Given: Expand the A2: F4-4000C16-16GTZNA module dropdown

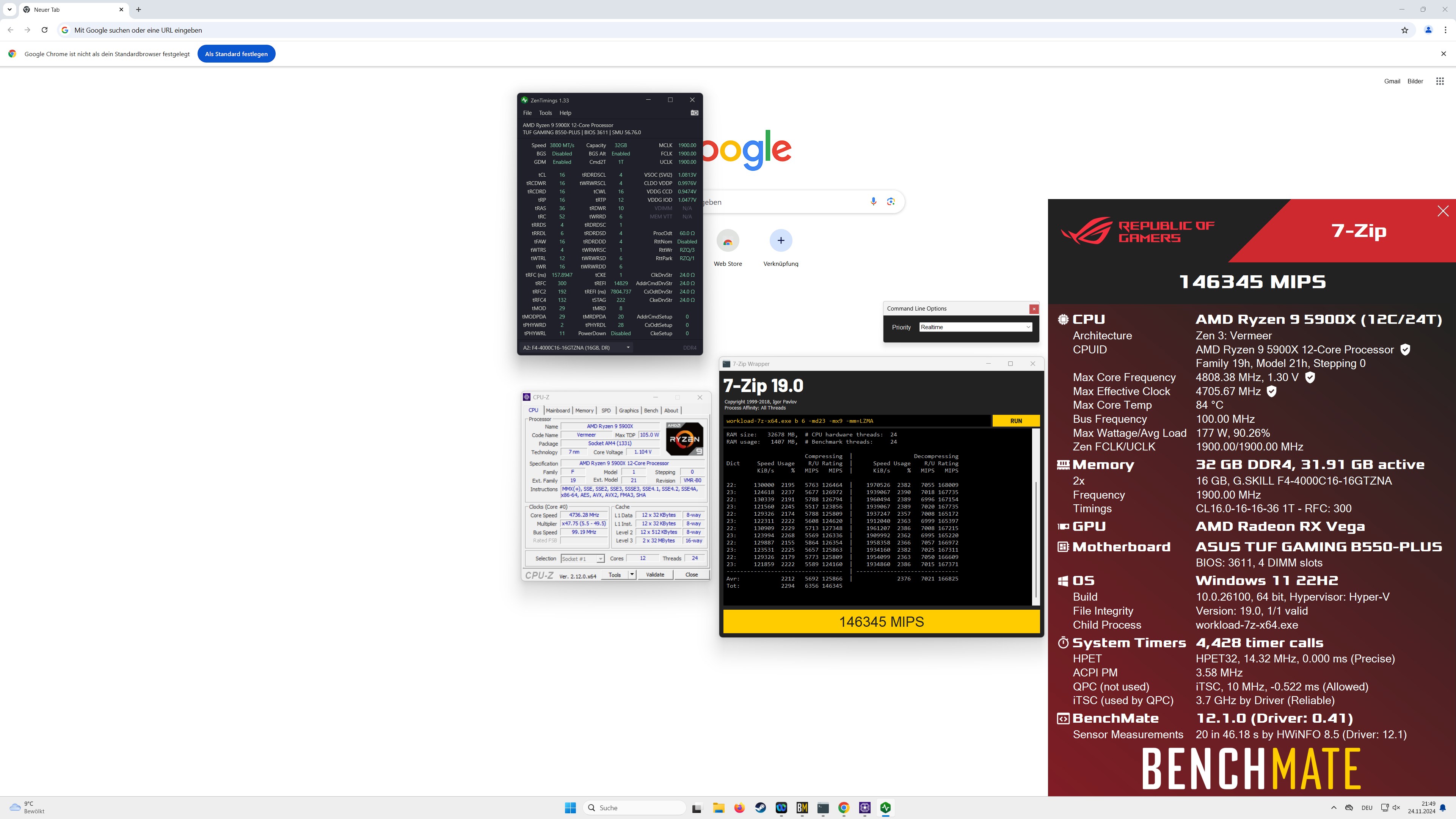Looking at the screenshot, I should click(x=576, y=348).
